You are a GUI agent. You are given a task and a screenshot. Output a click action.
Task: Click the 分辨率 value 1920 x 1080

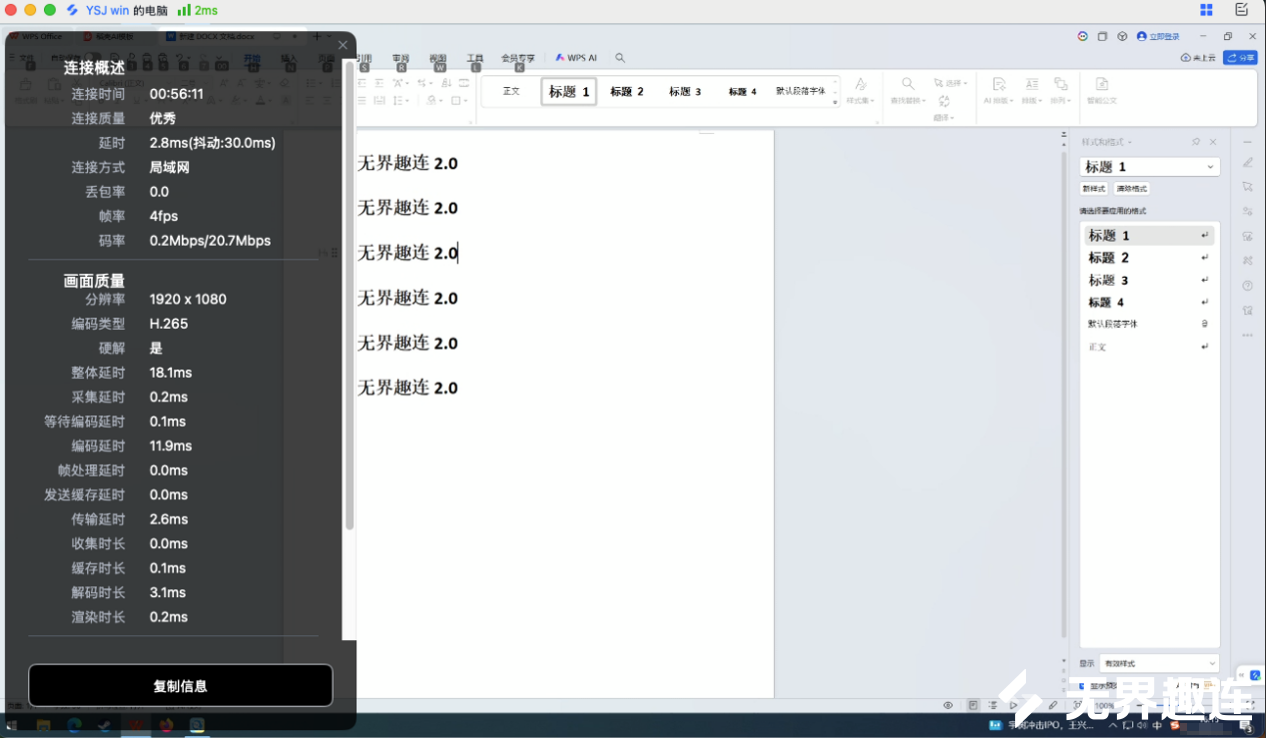(188, 299)
